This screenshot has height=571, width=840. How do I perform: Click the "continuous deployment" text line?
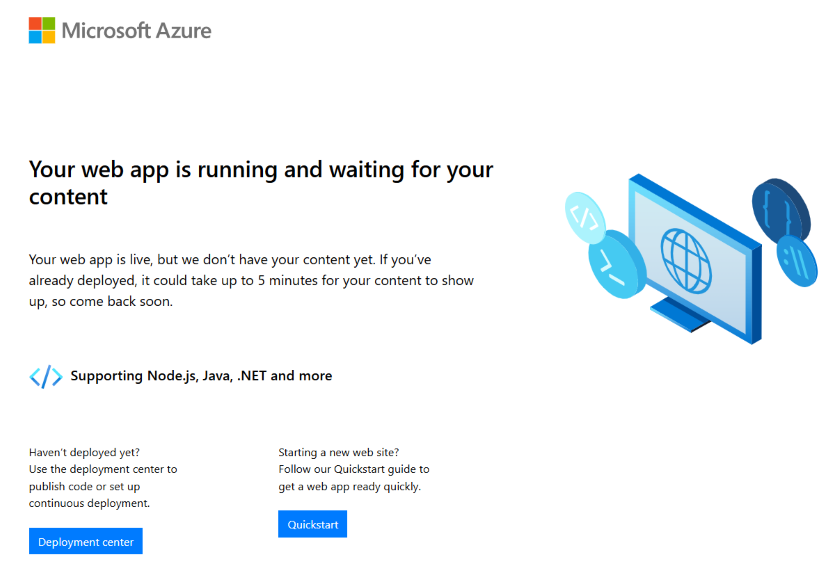tap(89, 503)
